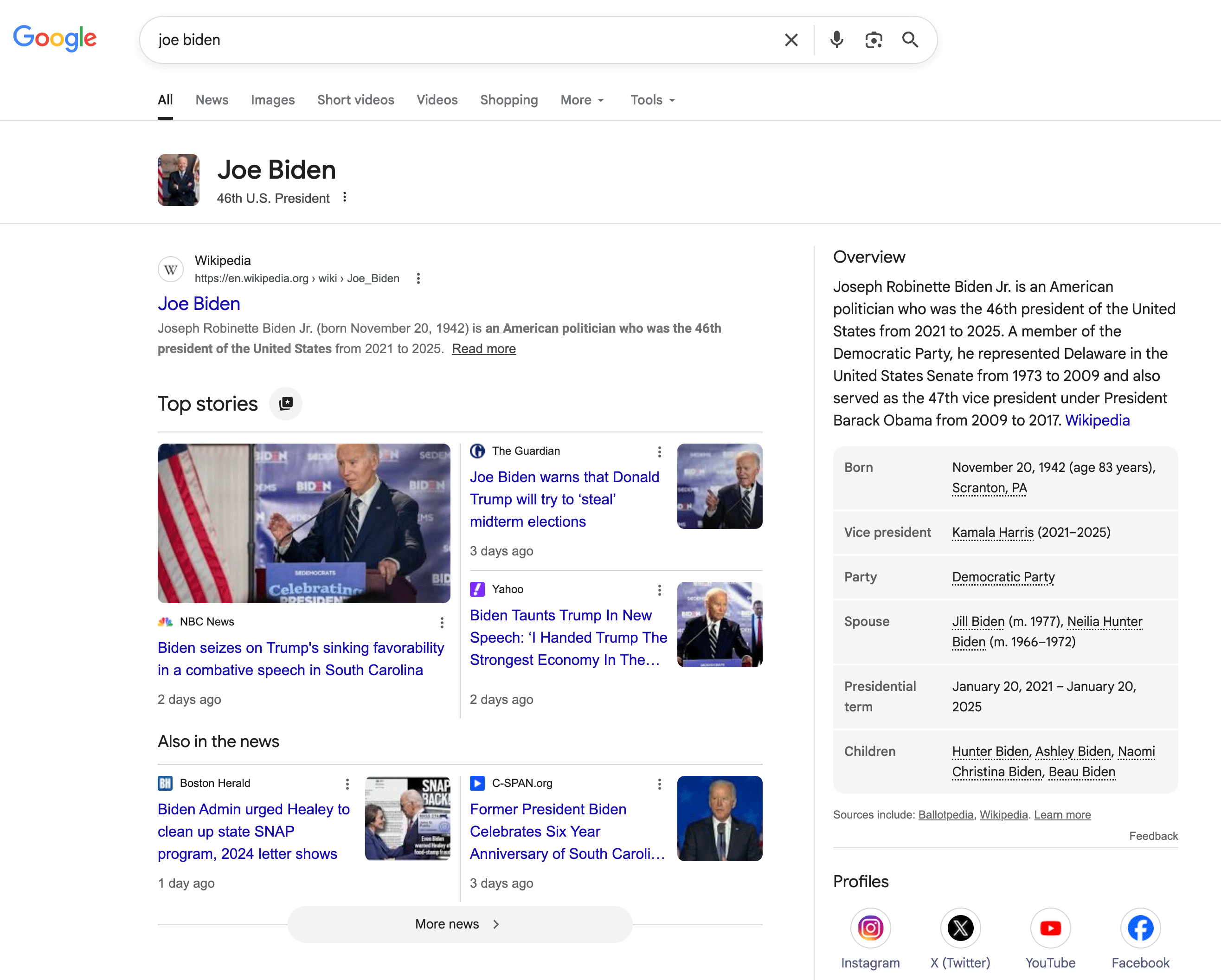
Task: Switch to the Images tab
Action: click(272, 100)
